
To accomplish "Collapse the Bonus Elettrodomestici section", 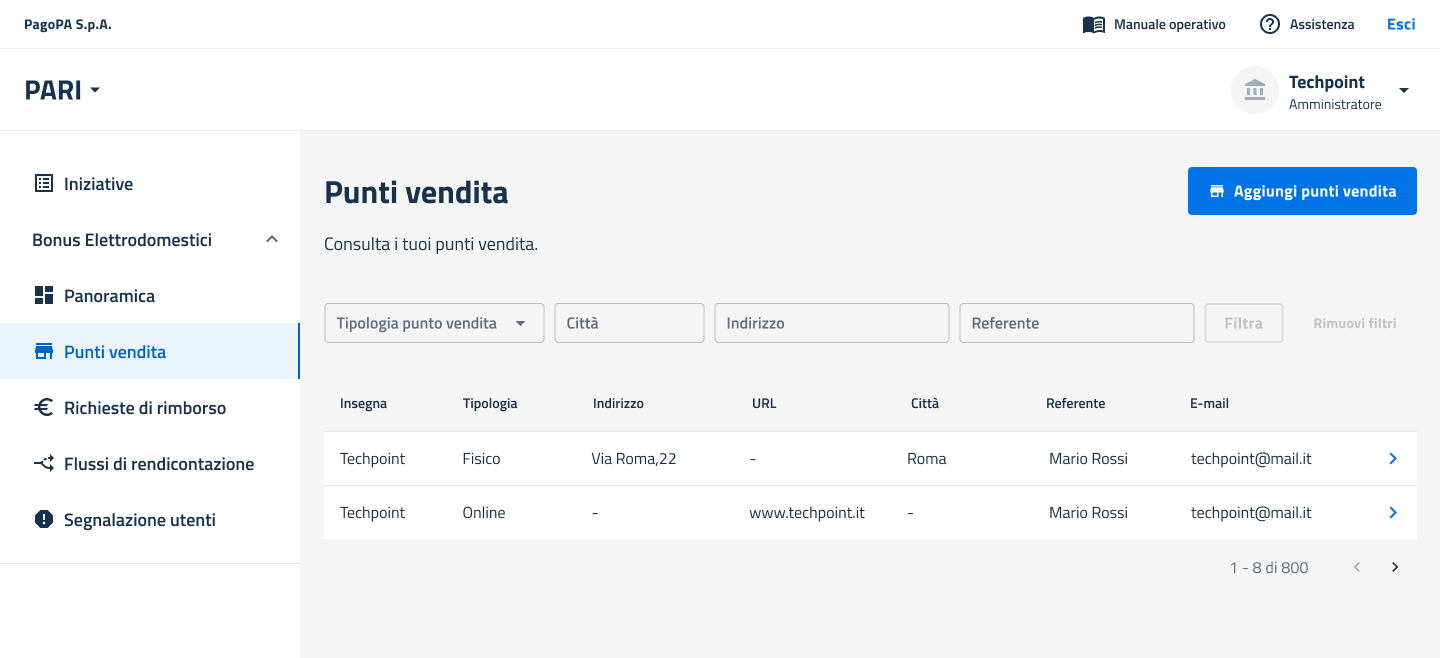I will (x=271, y=240).
